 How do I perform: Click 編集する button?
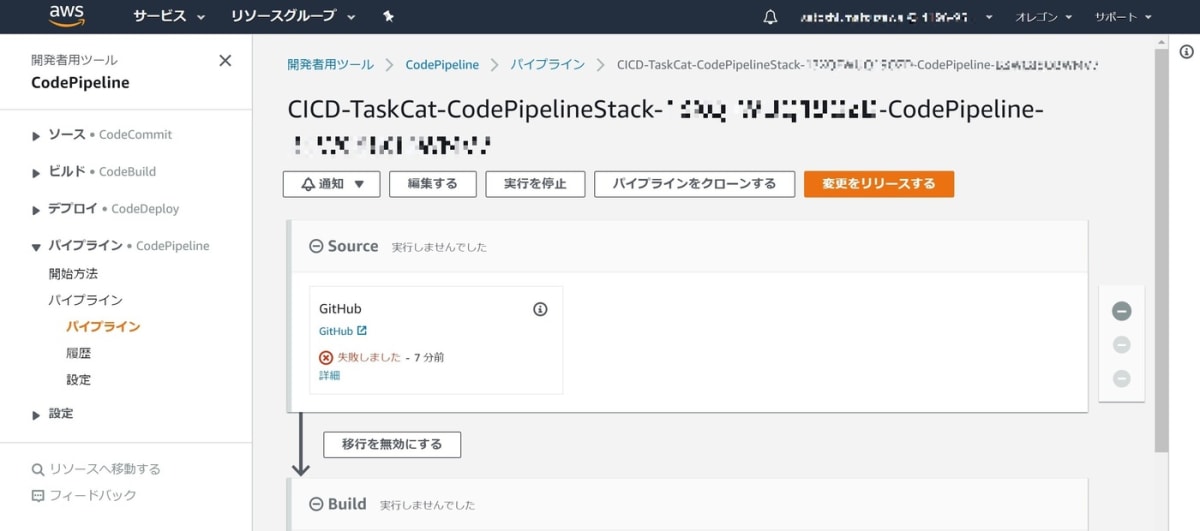(x=433, y=184)
